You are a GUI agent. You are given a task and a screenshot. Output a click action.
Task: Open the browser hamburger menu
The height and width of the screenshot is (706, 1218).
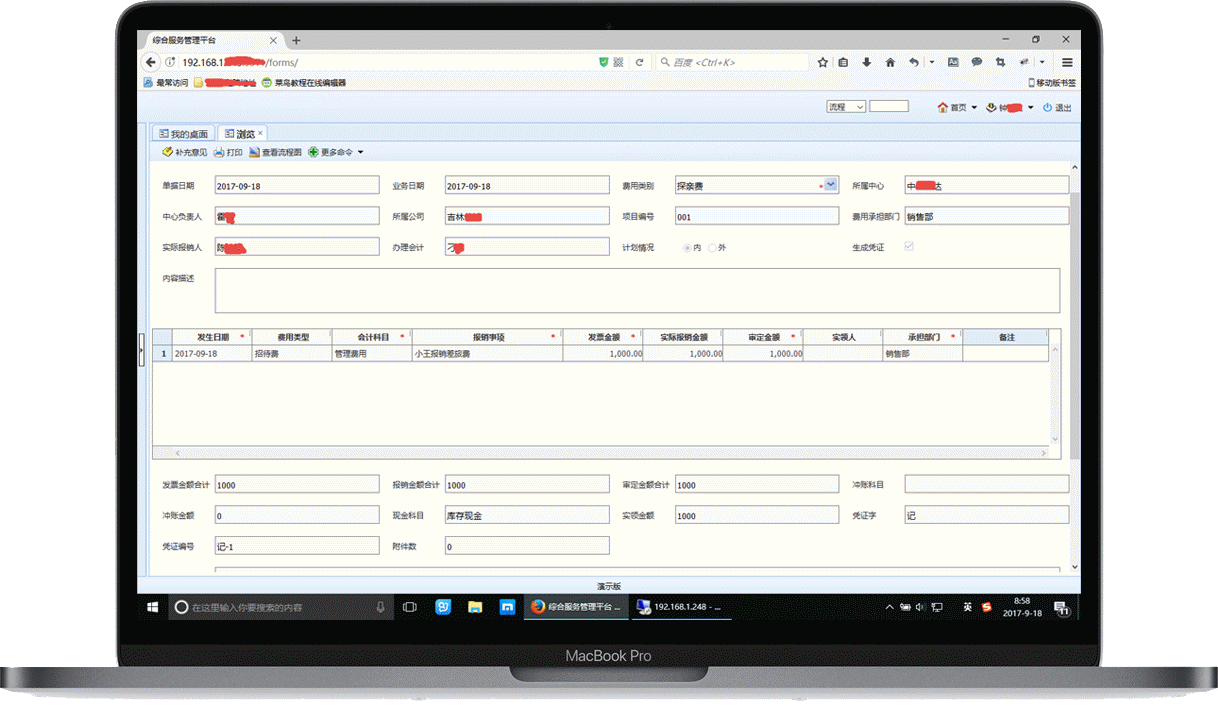(1067, 62)
